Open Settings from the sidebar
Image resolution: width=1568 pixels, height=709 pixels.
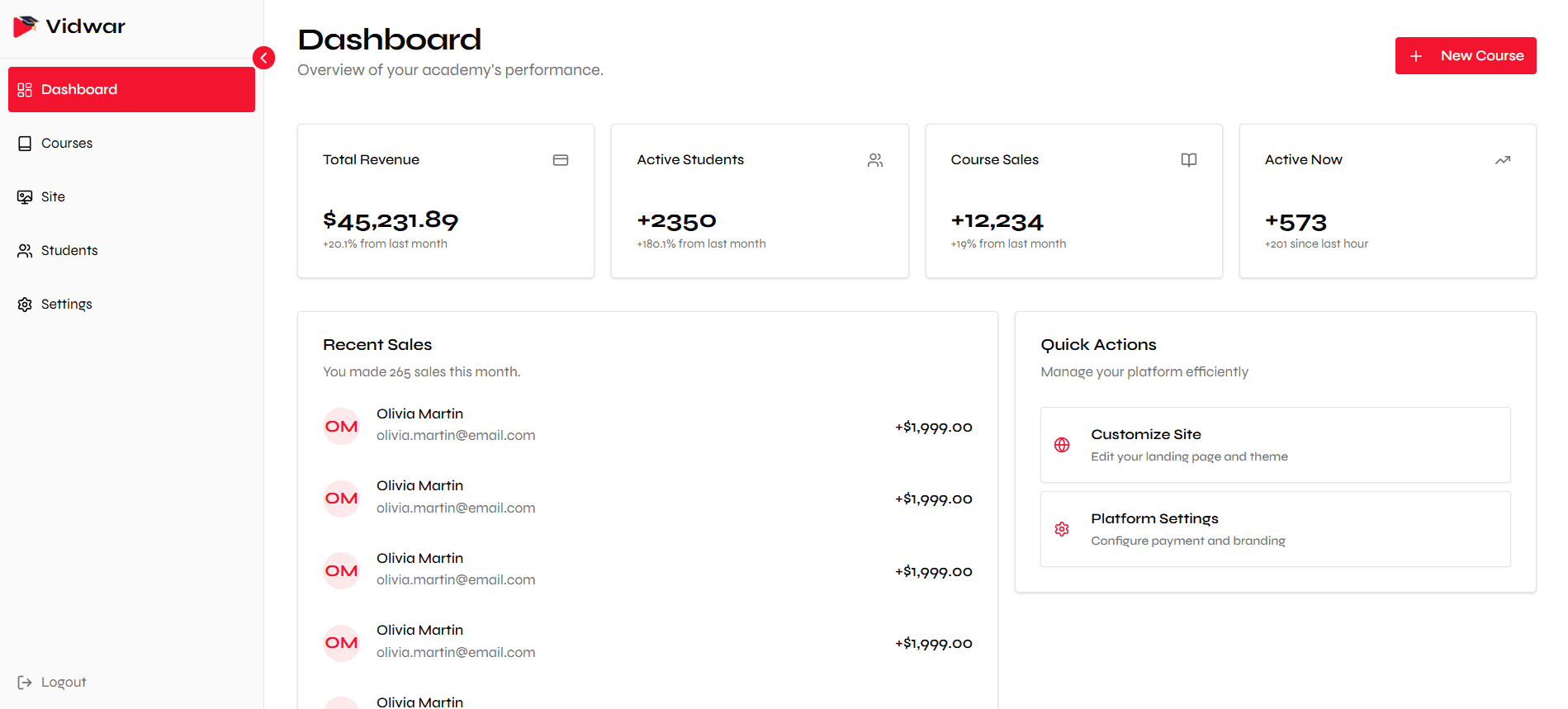point(131,304)
